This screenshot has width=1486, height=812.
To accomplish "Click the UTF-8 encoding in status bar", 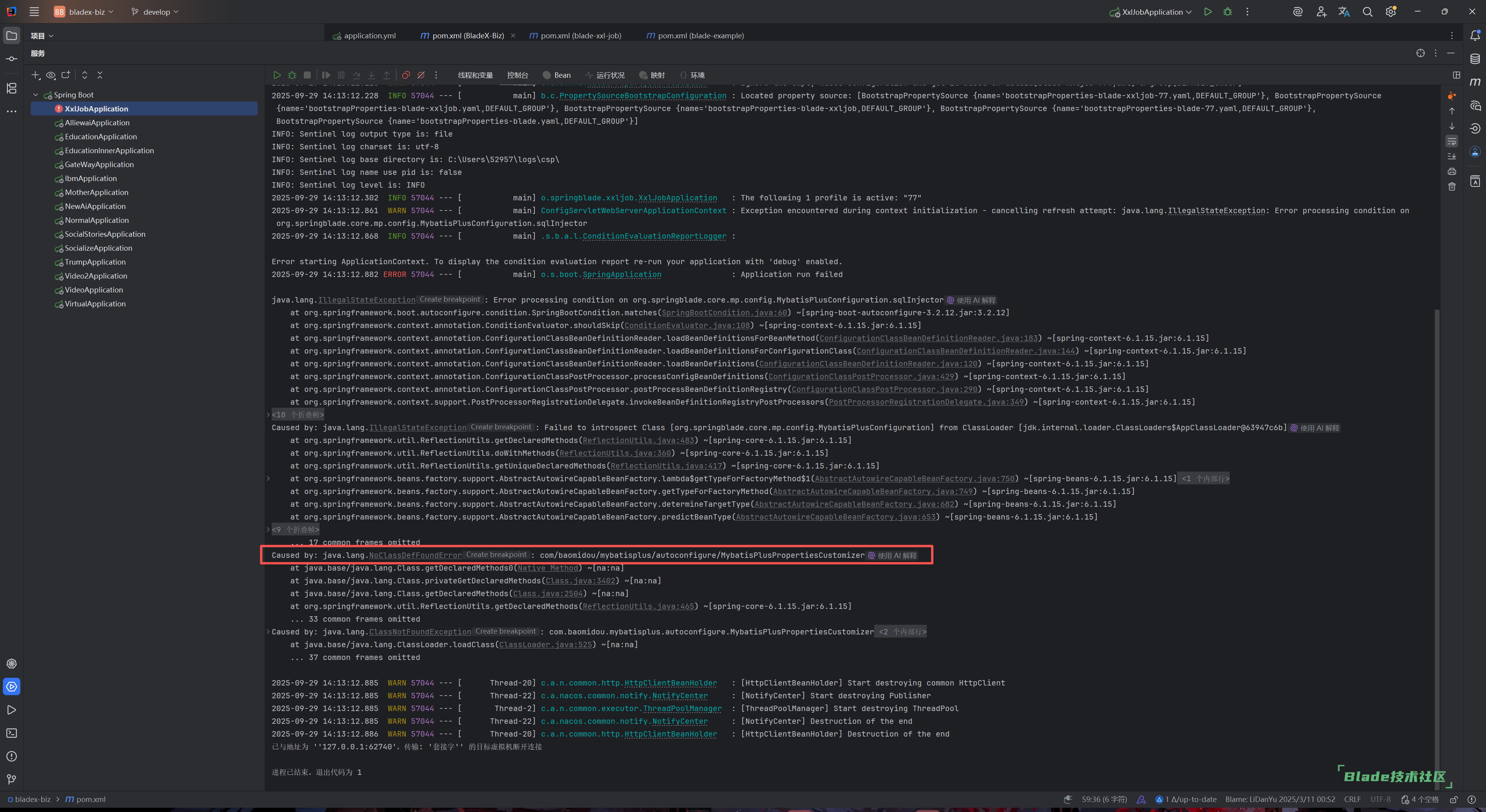I will (x=1380, y=799).
